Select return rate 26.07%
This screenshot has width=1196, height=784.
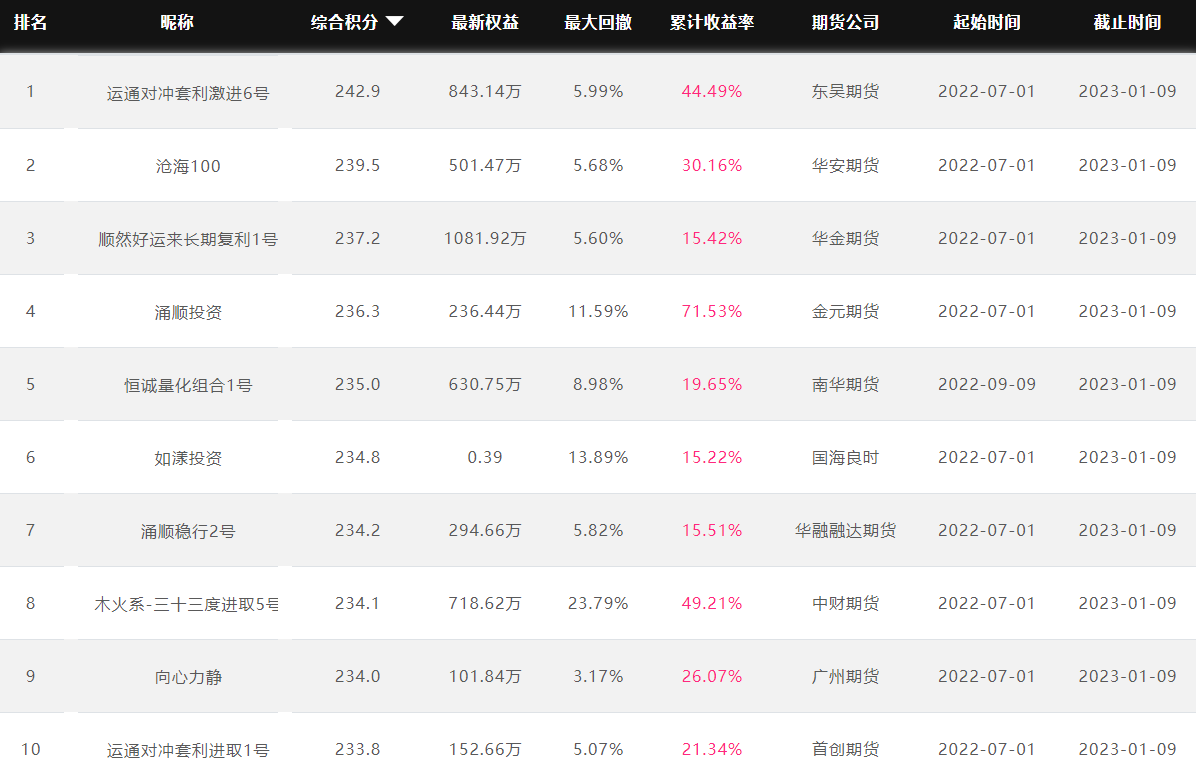point(712,676)
